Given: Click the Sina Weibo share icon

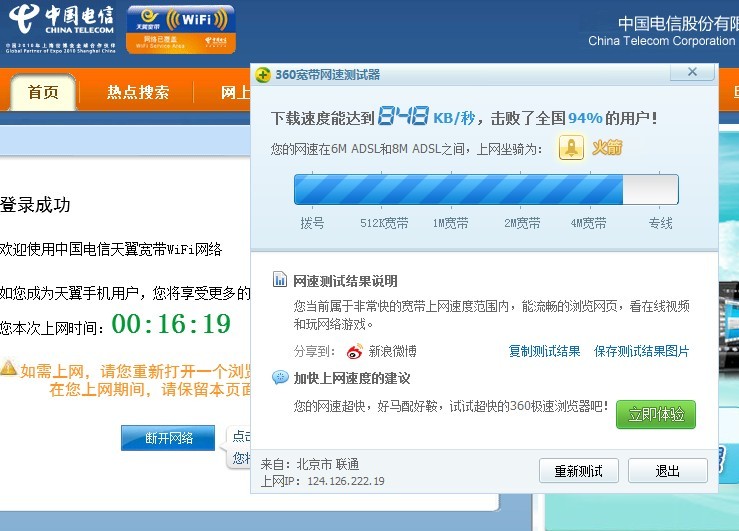Looking at the screenshot, I should [354, 351].
